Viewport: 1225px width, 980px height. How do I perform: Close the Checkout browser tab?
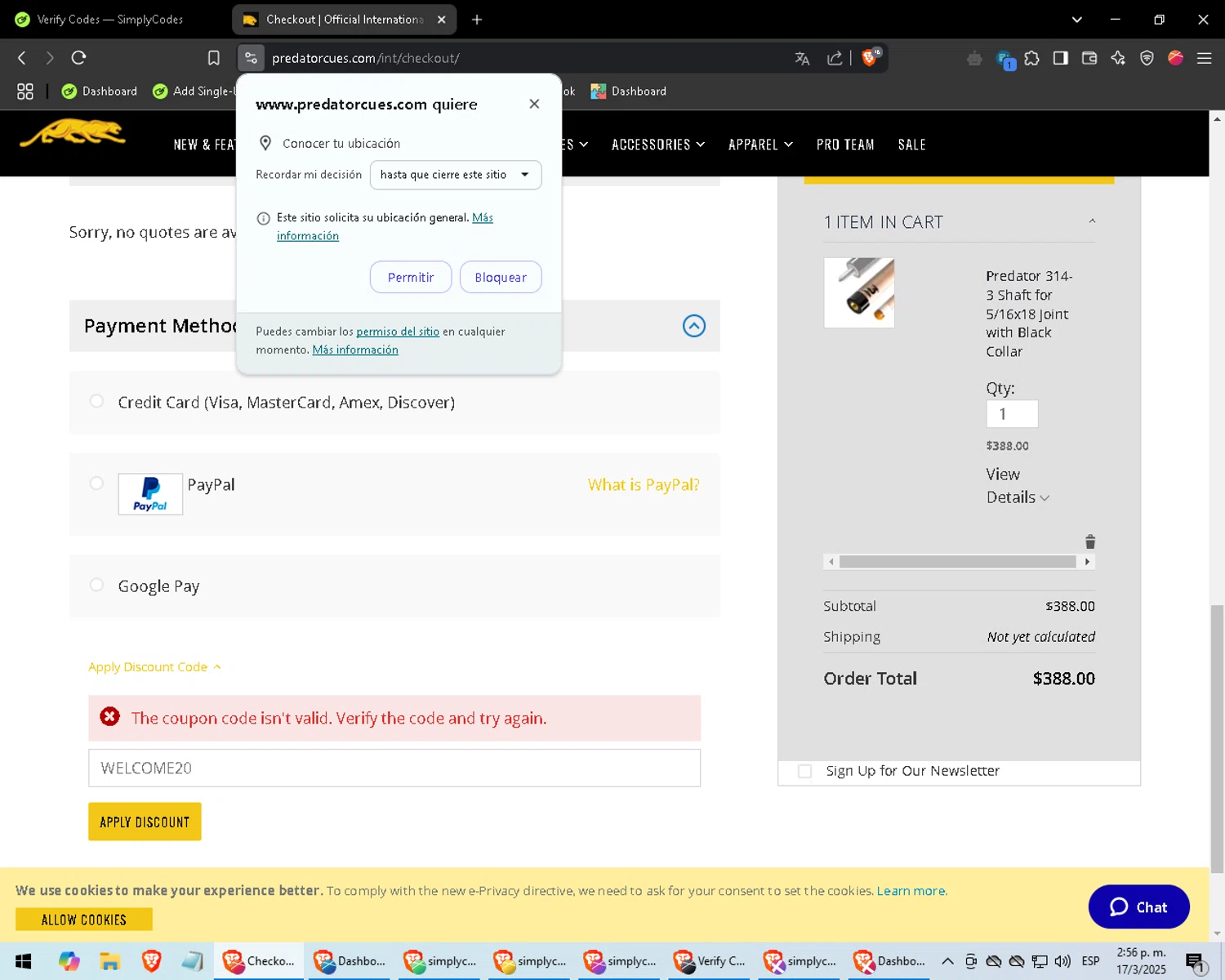441,20
